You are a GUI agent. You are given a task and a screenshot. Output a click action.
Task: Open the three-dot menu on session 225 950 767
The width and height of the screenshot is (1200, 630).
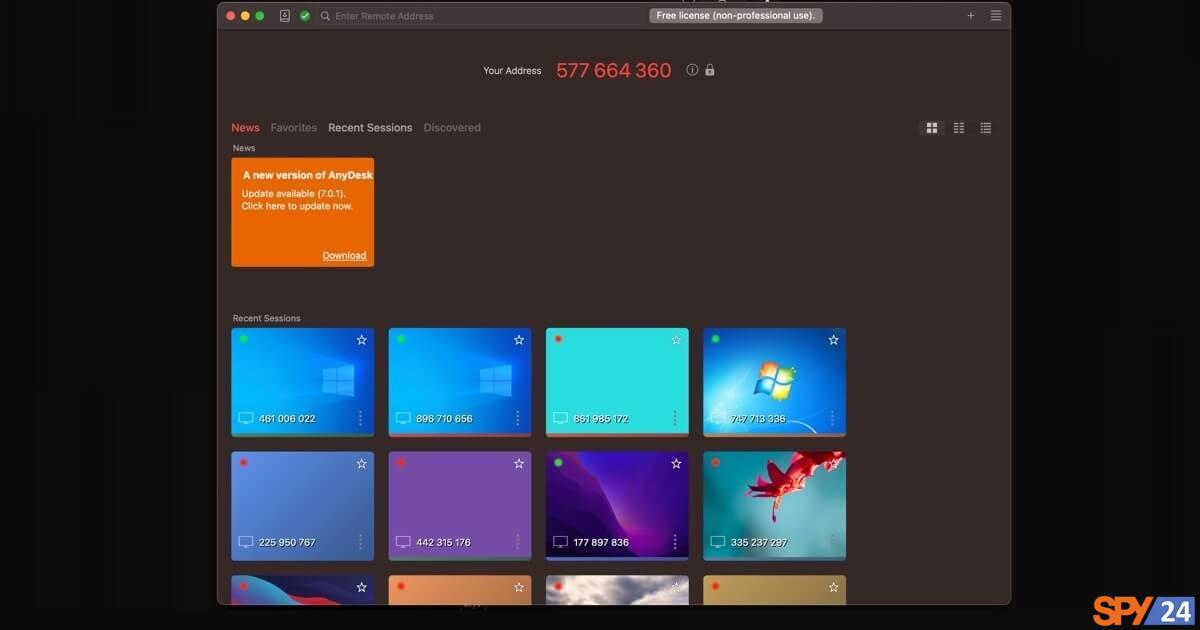tap(360, 542)
